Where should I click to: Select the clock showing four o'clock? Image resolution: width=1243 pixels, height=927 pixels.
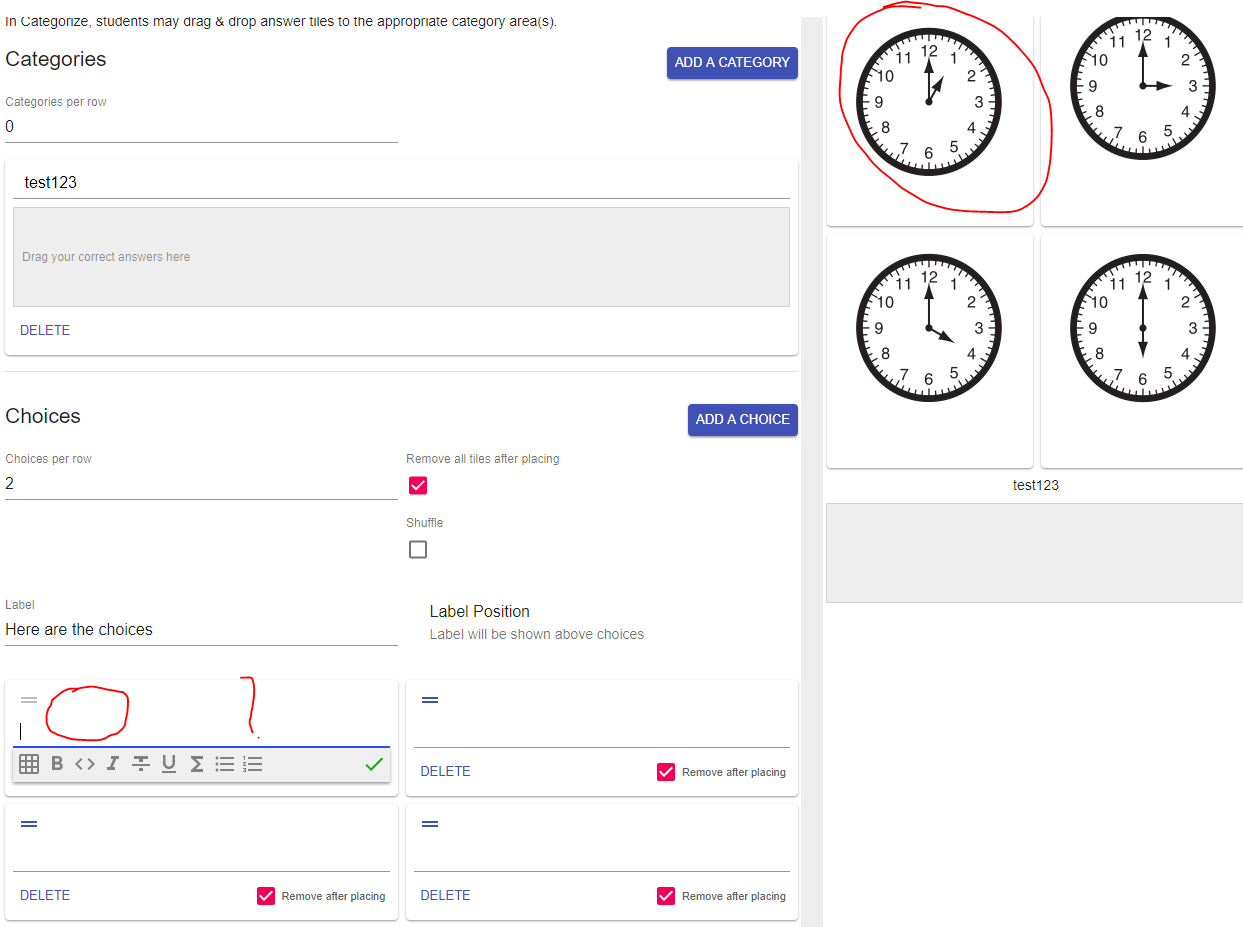pos(929,328)
